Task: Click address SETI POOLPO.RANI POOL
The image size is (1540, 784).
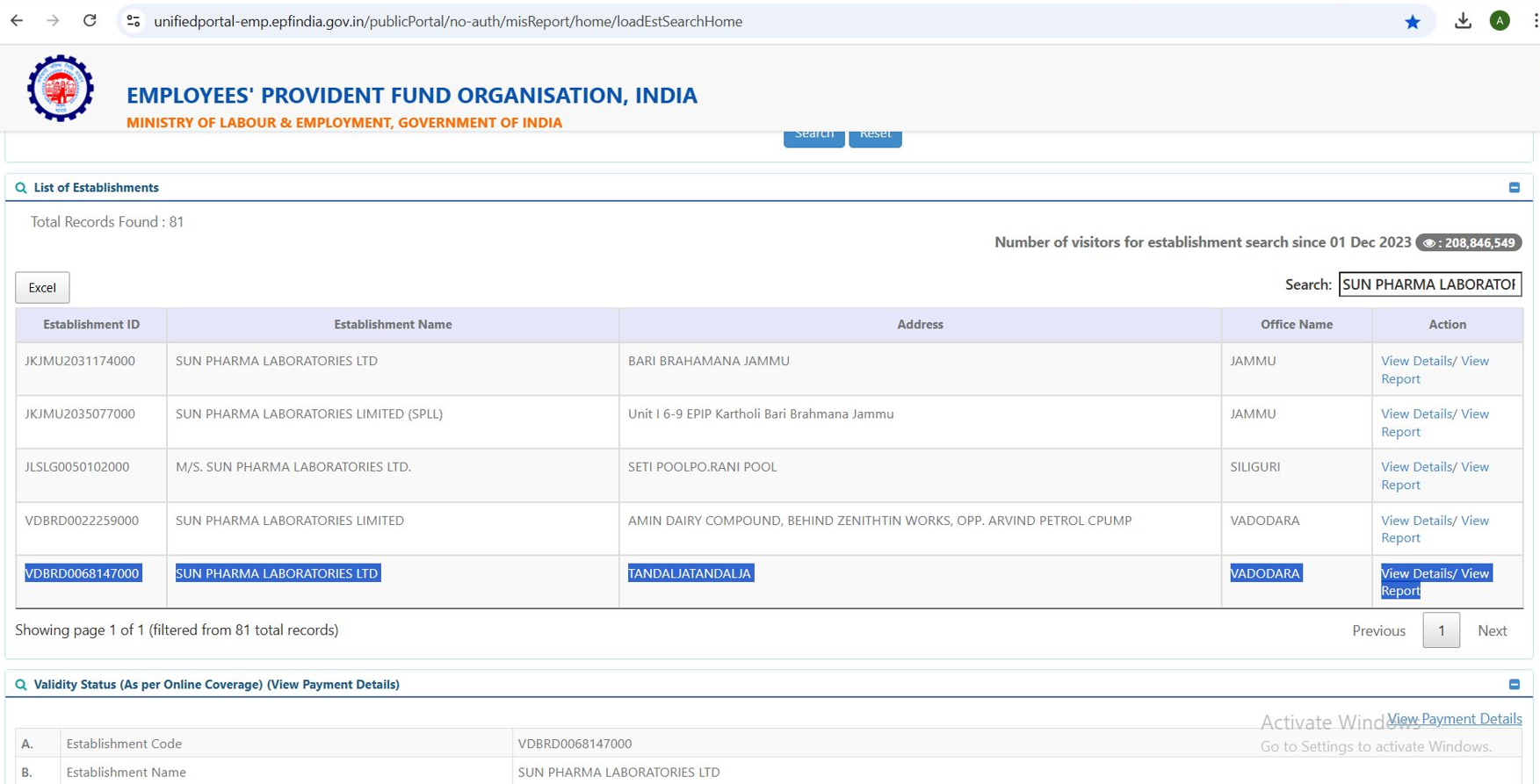Action: click(703, 467)
